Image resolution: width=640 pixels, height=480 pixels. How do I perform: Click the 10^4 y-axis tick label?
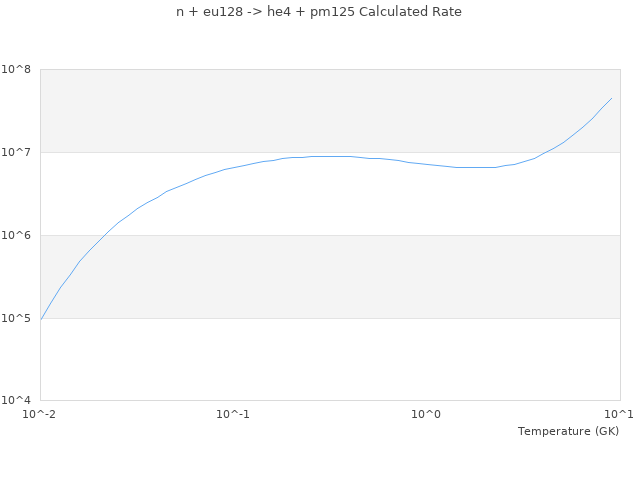coord(18,401)
